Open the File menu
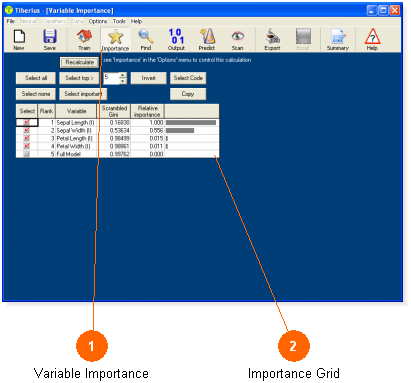Viewport: 411px width, 383px height. (11, 21)
